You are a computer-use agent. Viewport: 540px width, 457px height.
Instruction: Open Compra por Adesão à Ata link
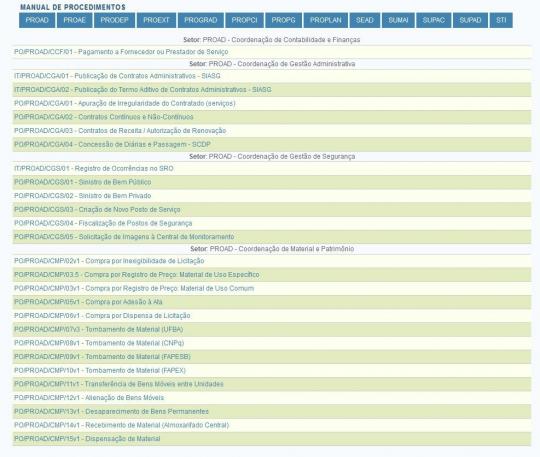[88, 302]
